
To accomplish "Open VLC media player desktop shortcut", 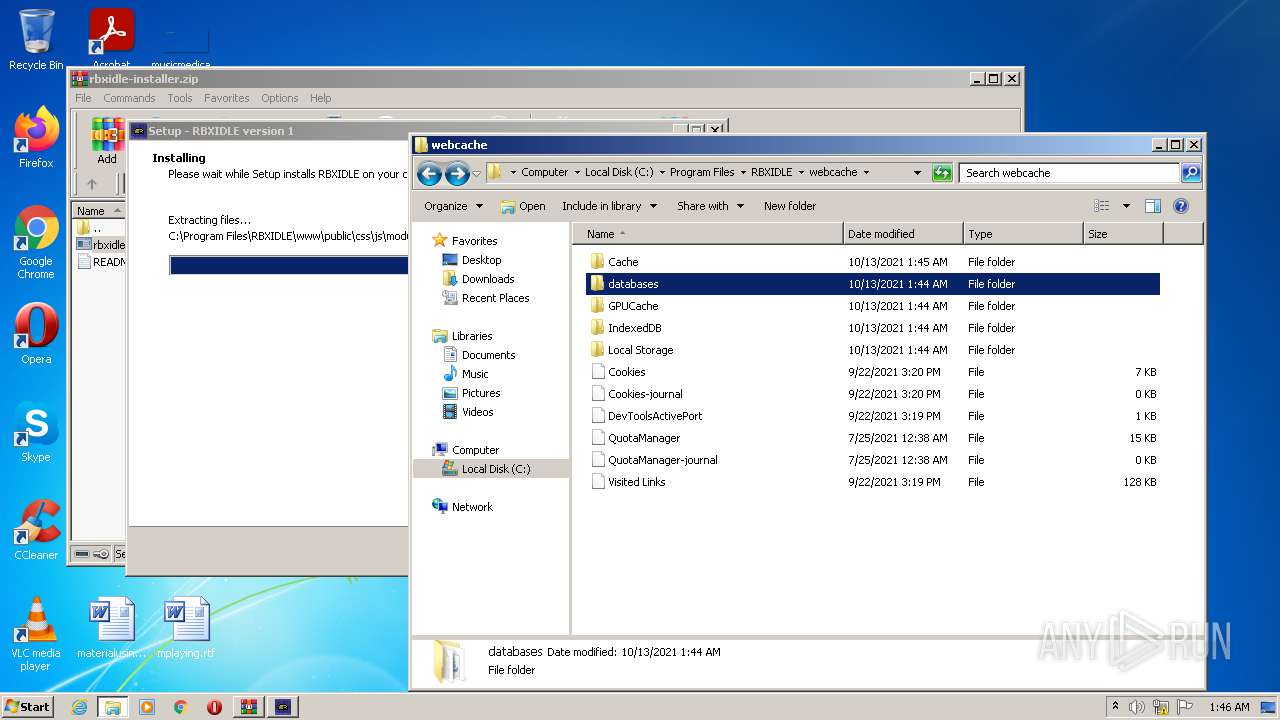I will [x=36, y=634].
